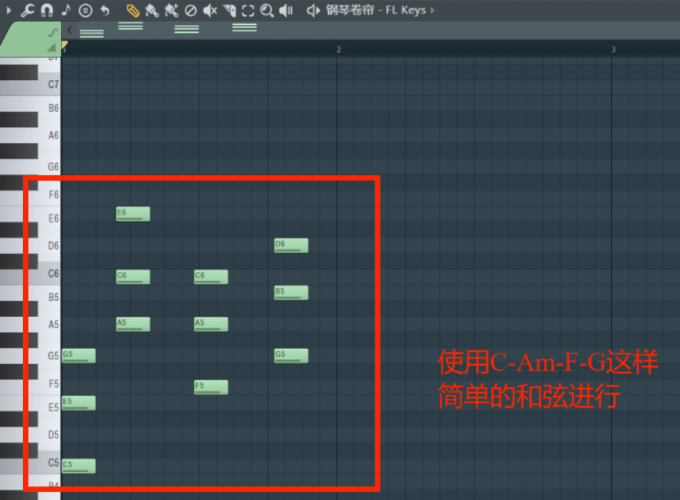The width and height of the screenshot is (680, 500).
Task: Select the pencil draw tool
Action: tap(132, 10)
